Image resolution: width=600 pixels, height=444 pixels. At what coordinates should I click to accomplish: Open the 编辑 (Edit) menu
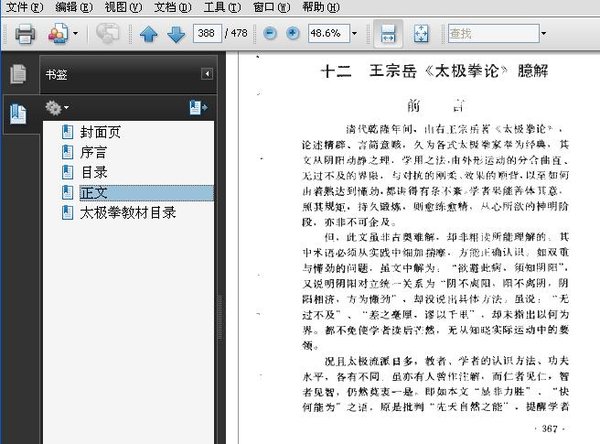click(73, 7)
